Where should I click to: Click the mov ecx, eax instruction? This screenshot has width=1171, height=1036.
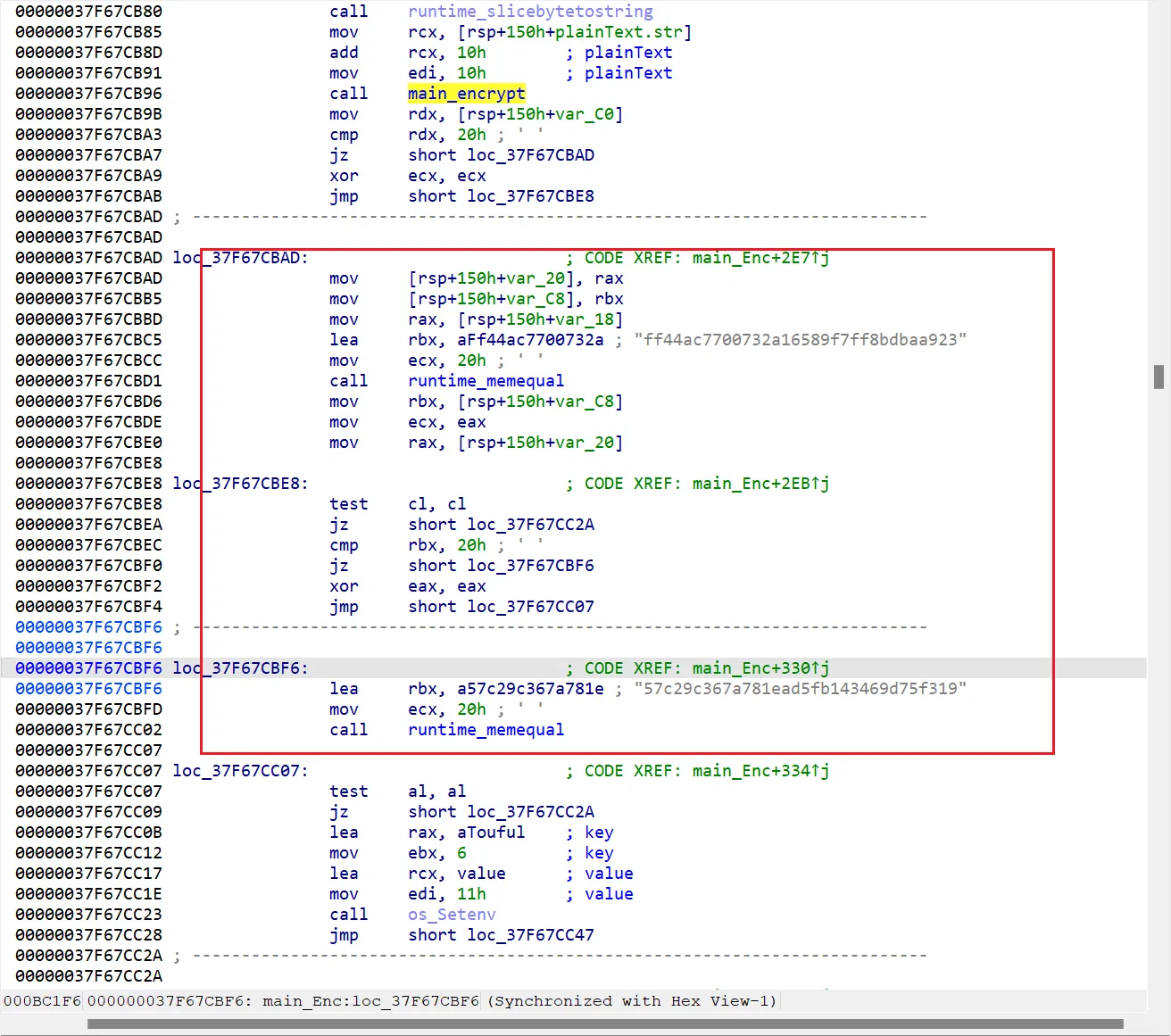coord(407,422)
